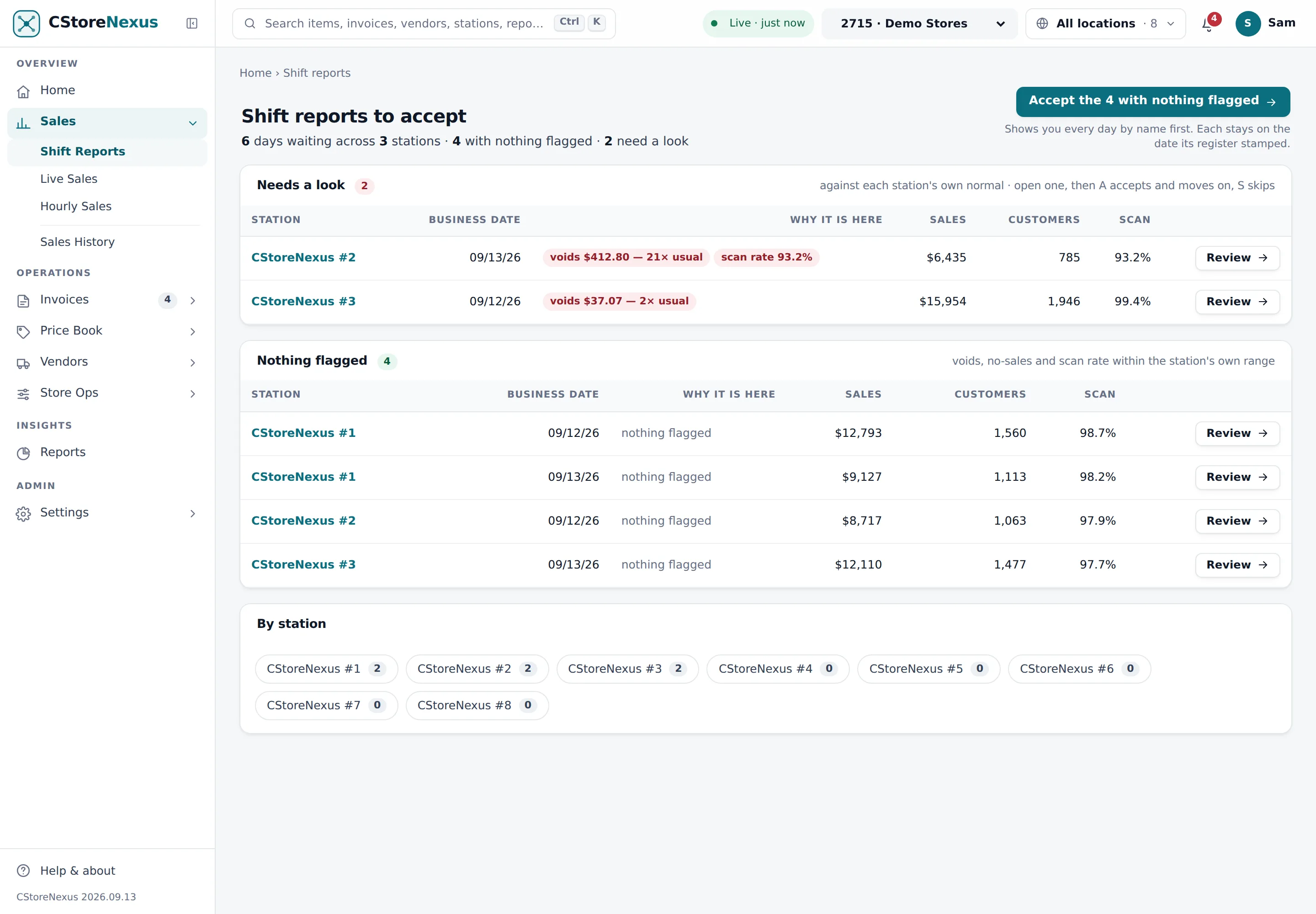Expand the Invoices submenu chevron

pos(193,301)
